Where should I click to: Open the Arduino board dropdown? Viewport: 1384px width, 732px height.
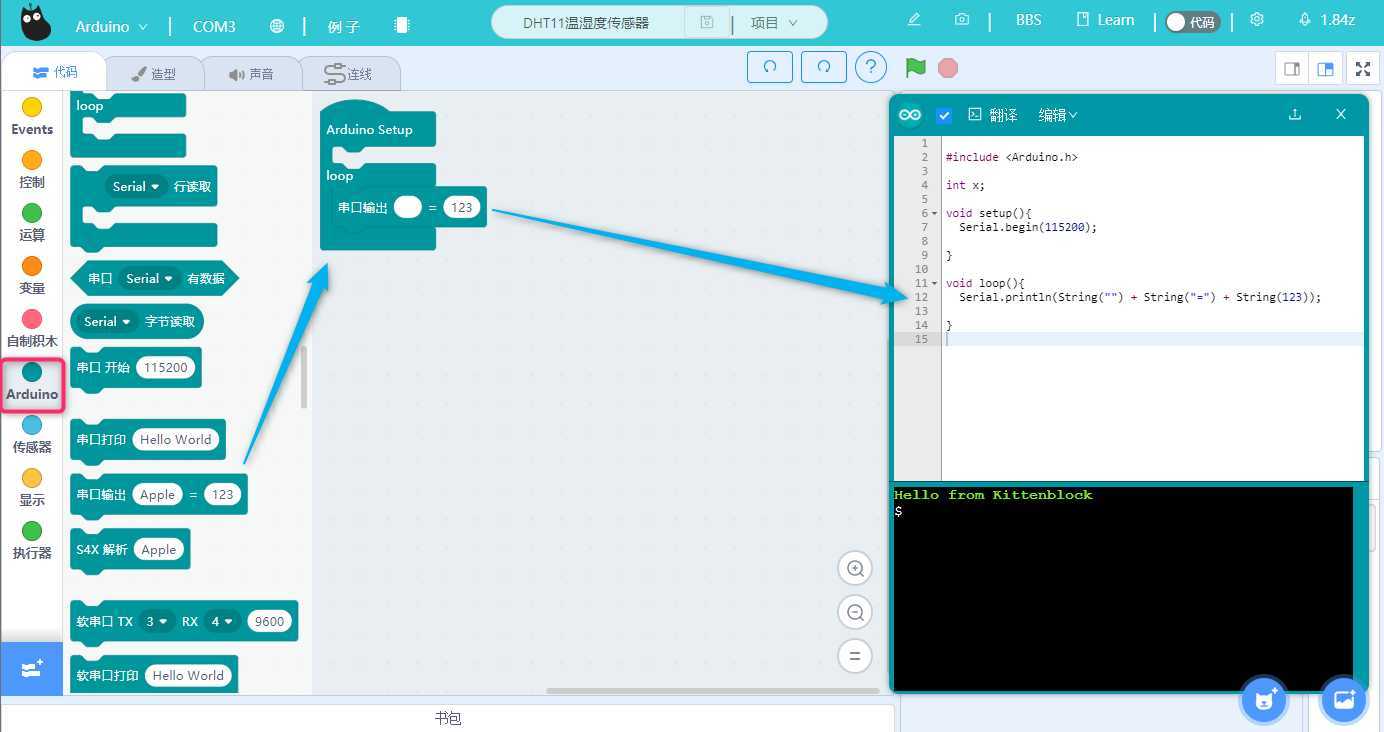tap(111, 26)
